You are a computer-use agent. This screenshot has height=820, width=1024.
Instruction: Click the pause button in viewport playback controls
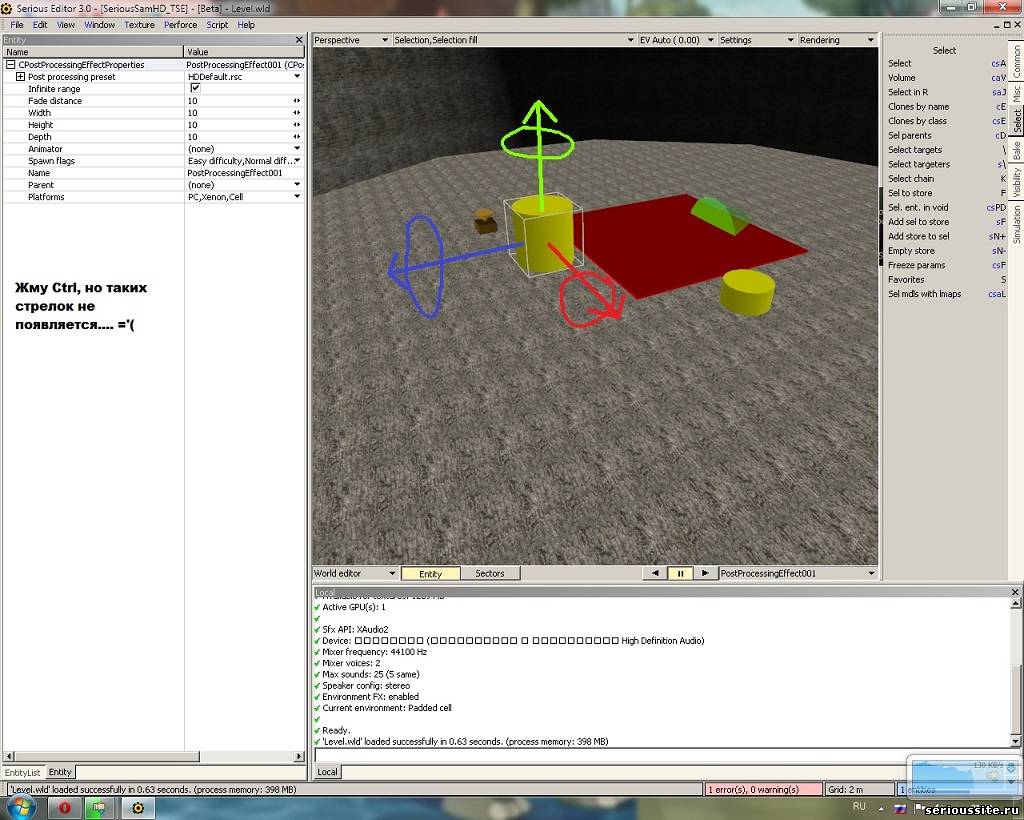click(x=680, y=573)
